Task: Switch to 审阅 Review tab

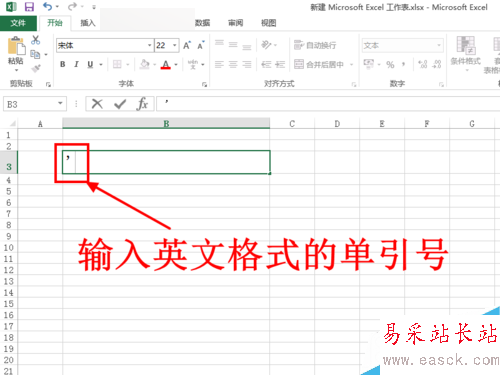Action: (235, 23)
